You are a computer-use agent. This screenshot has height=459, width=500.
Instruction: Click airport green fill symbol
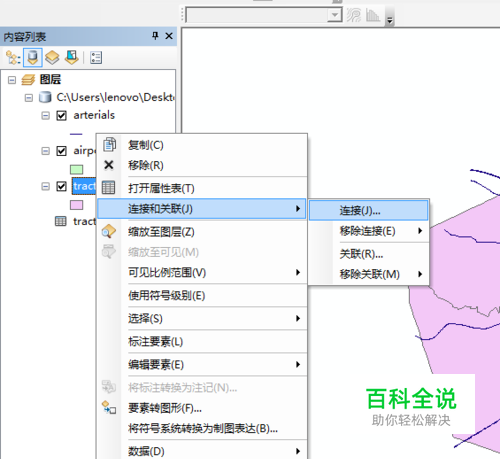coord(76,170)
